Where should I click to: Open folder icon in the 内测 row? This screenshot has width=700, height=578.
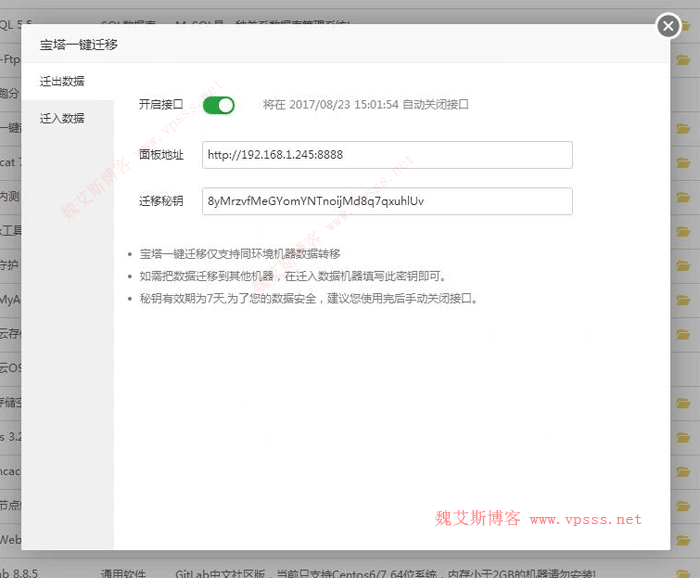684,196
